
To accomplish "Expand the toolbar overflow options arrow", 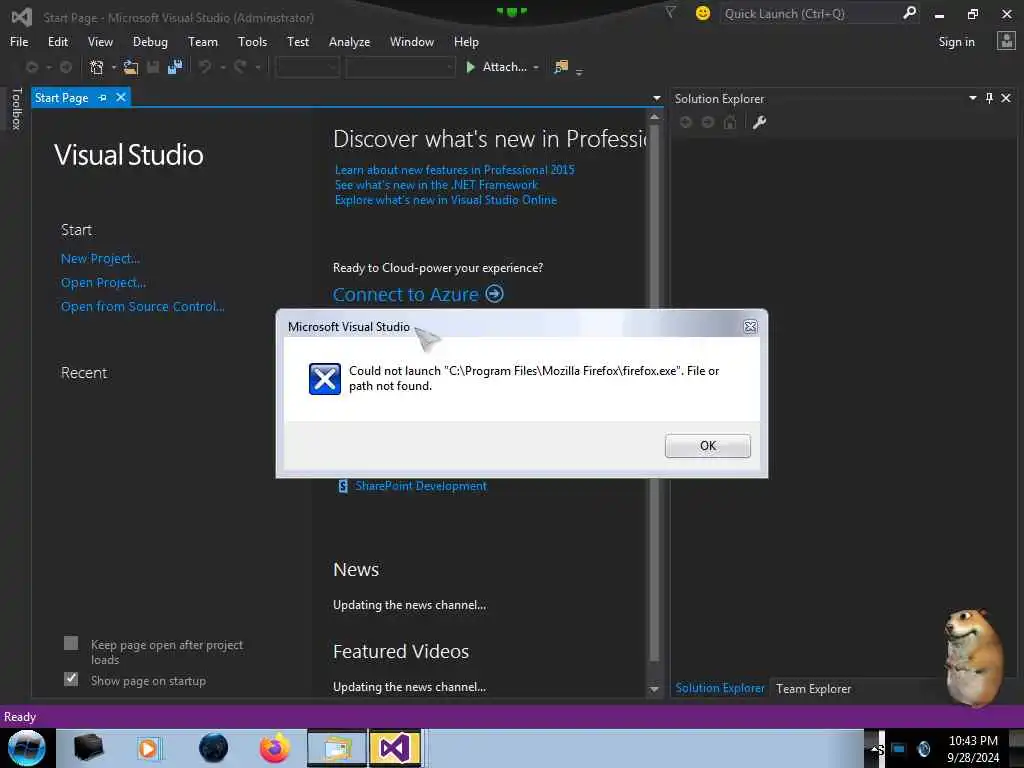I will click(x=579, y=72).
